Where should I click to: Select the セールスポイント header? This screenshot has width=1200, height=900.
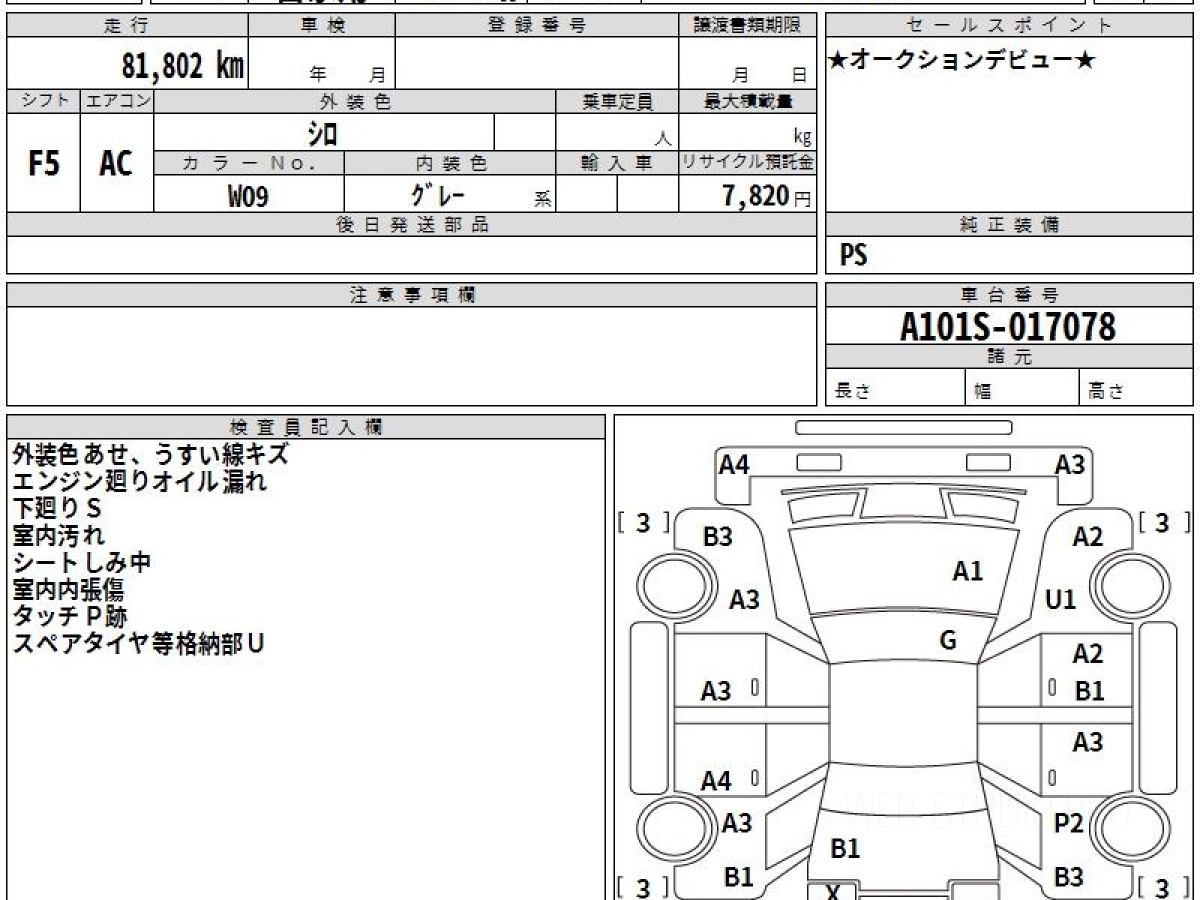click(1009, 26)
